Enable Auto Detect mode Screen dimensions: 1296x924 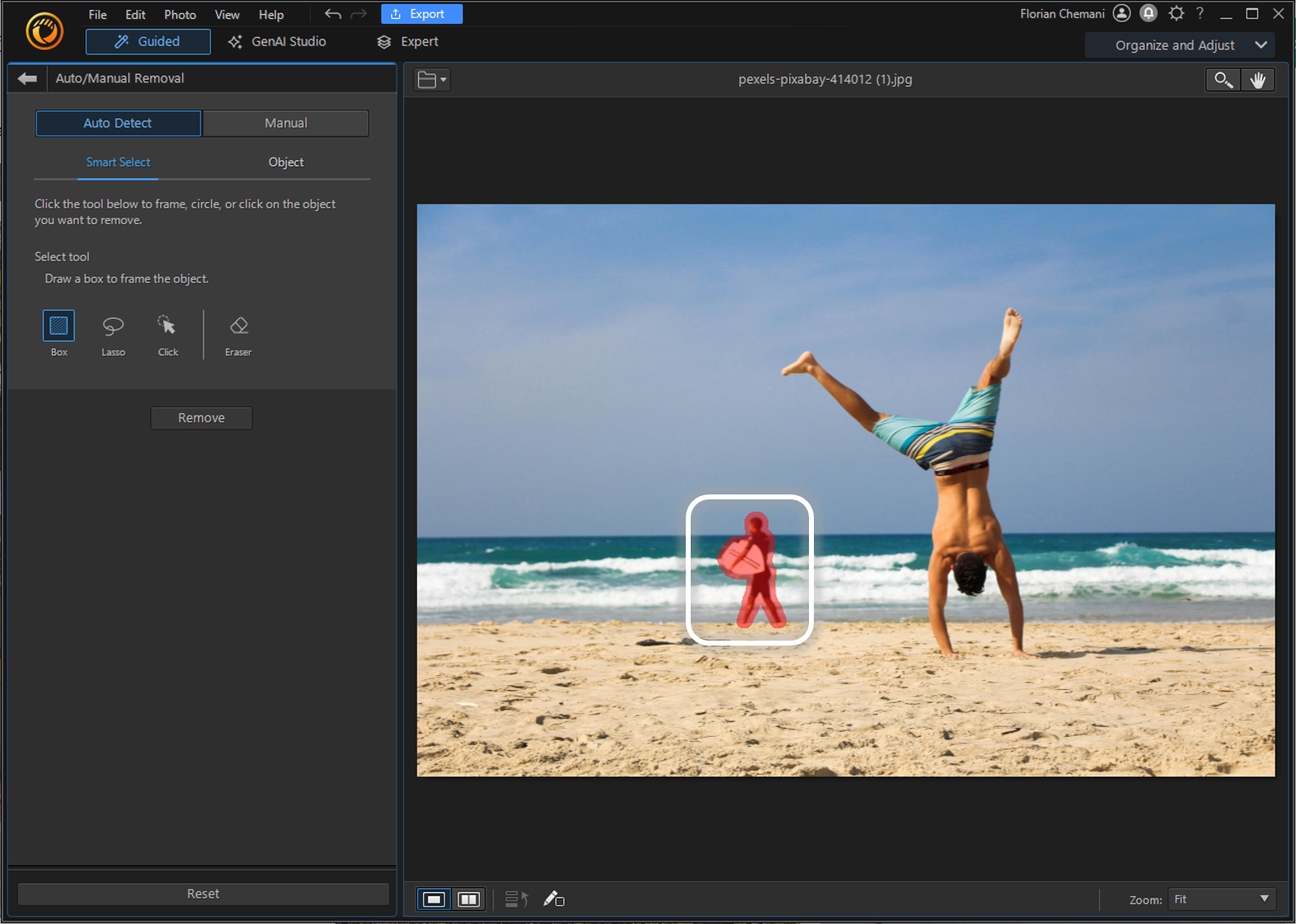click(117, 123)
